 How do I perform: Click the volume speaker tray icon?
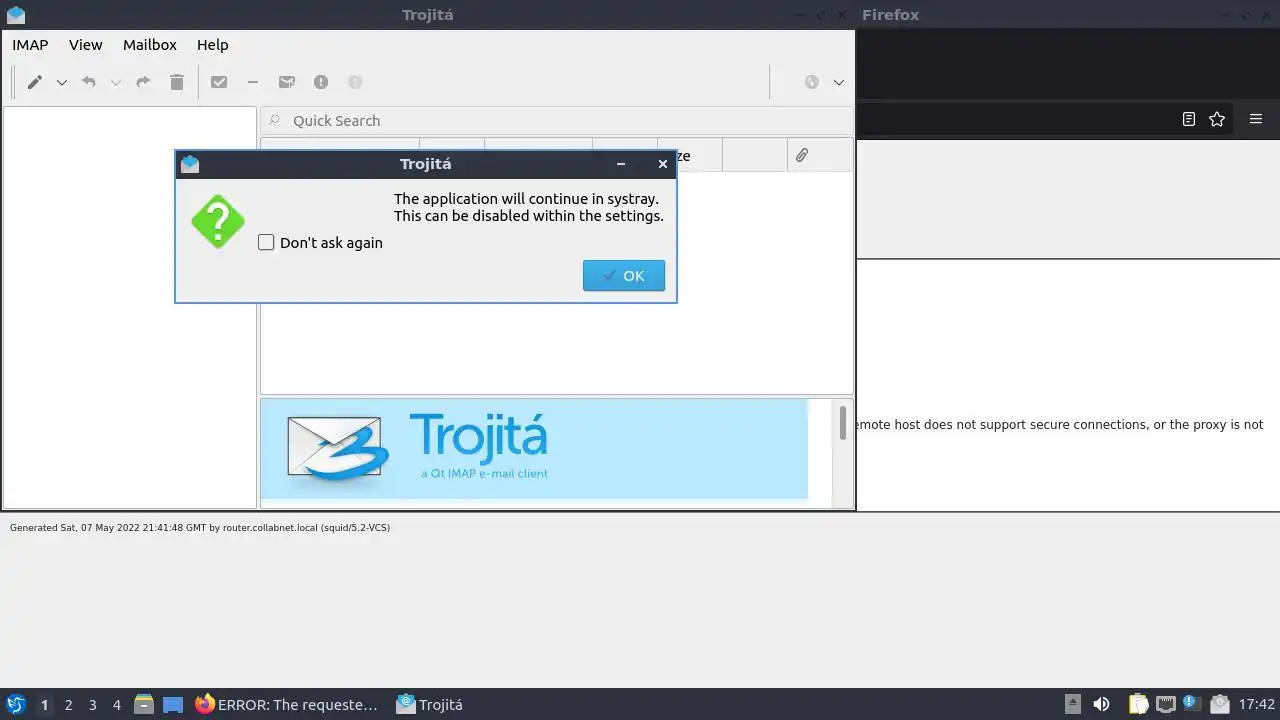[x=1101, y=704]
